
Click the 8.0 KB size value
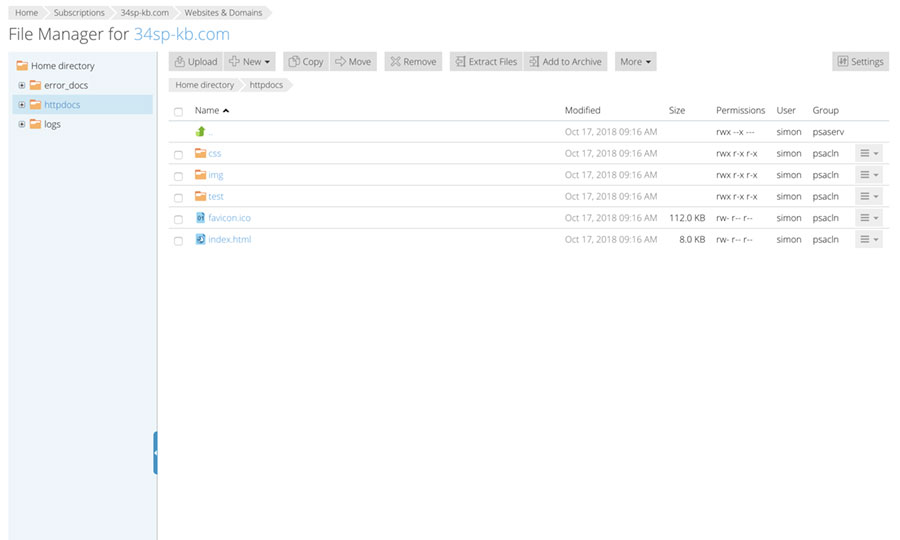click(692, 239)
